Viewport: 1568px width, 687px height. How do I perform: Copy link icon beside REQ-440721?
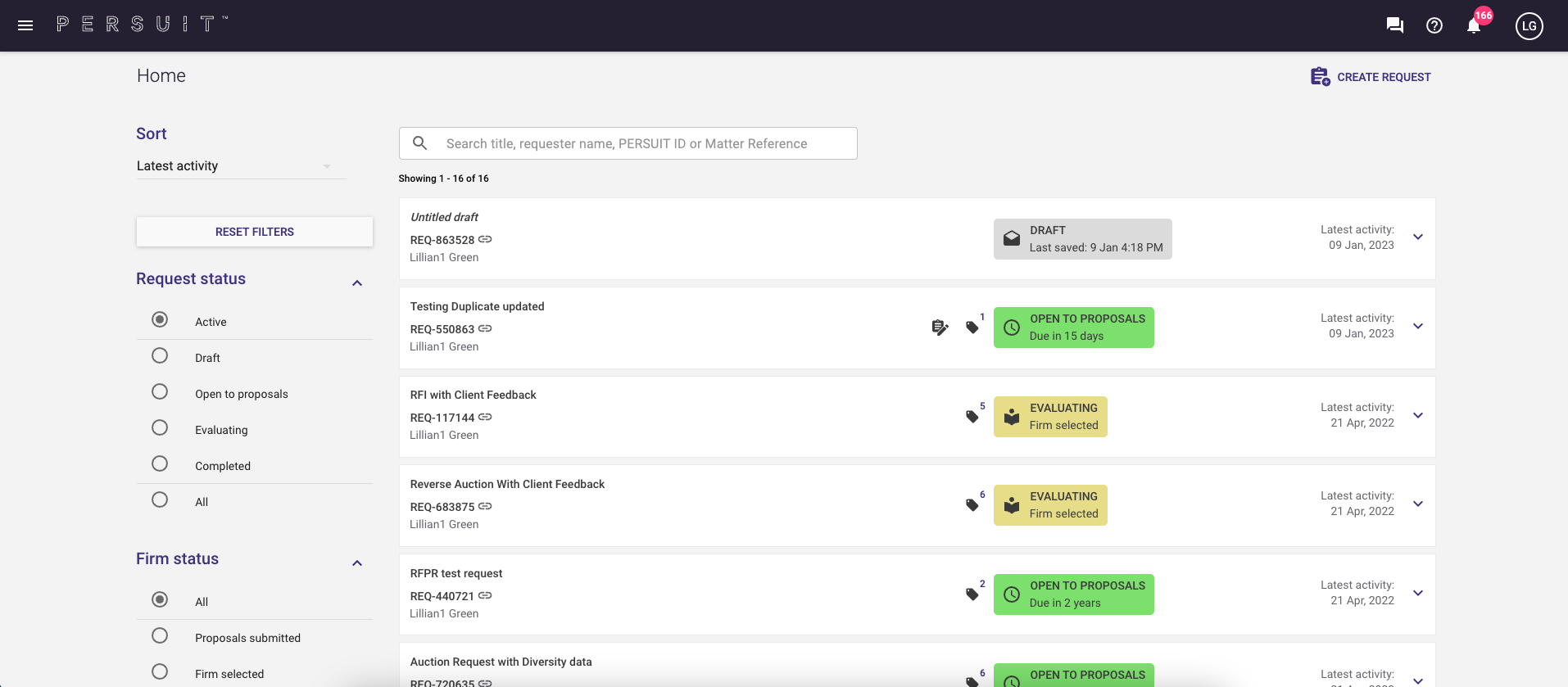pyautogui.click(x=485, y=596)
